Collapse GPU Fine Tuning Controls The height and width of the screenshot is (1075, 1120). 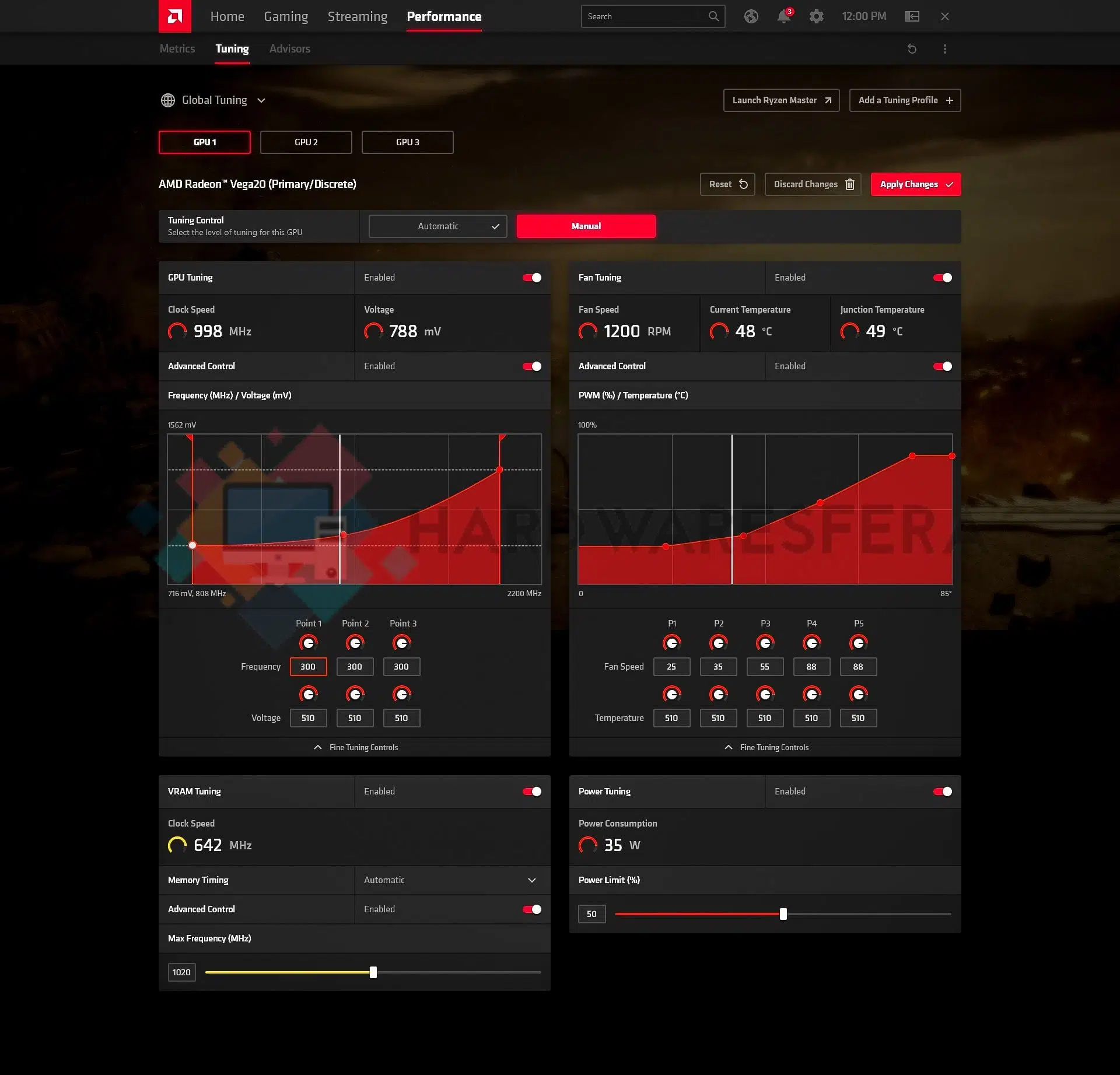[x=355, y=747]
